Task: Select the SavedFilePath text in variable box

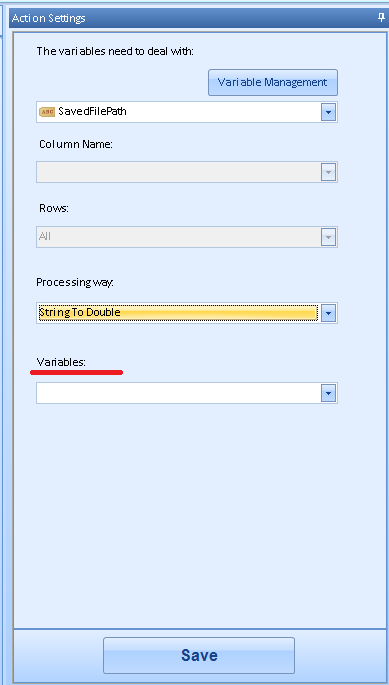Action: pos(92,111)
